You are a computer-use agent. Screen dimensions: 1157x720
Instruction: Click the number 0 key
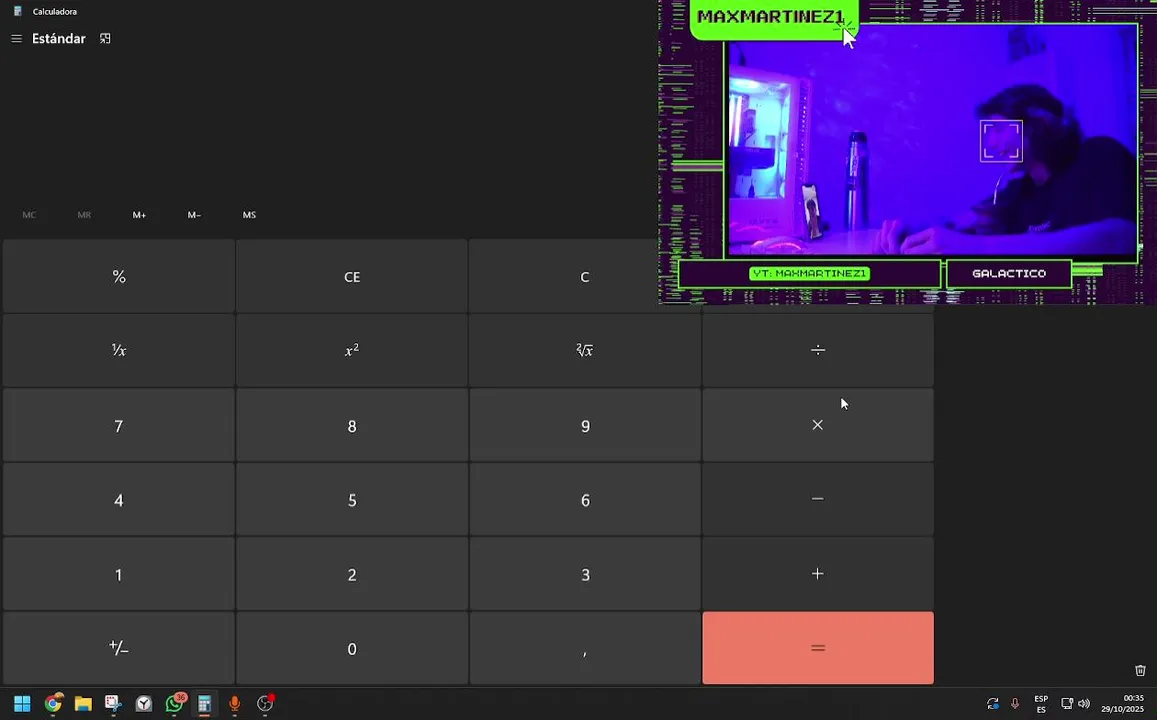point(352,648)
